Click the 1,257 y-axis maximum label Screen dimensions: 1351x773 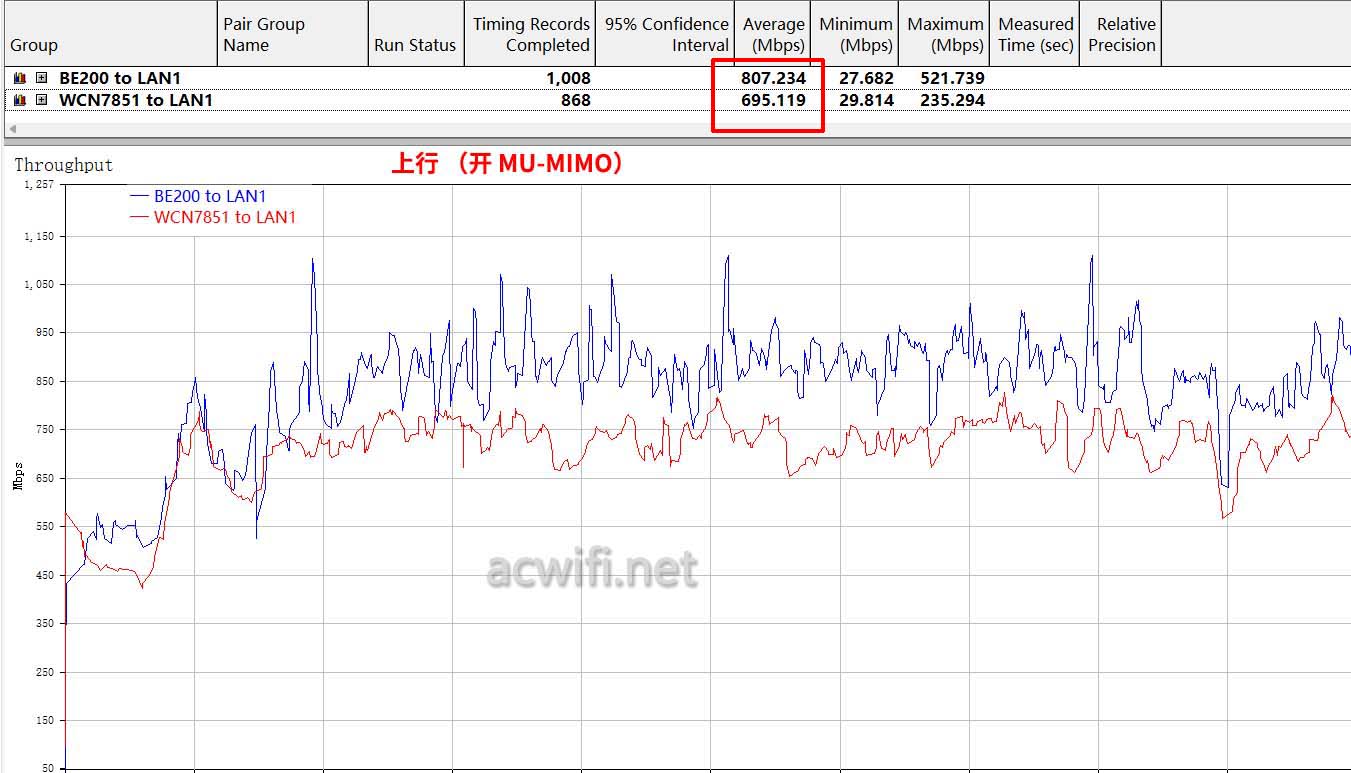40,184
